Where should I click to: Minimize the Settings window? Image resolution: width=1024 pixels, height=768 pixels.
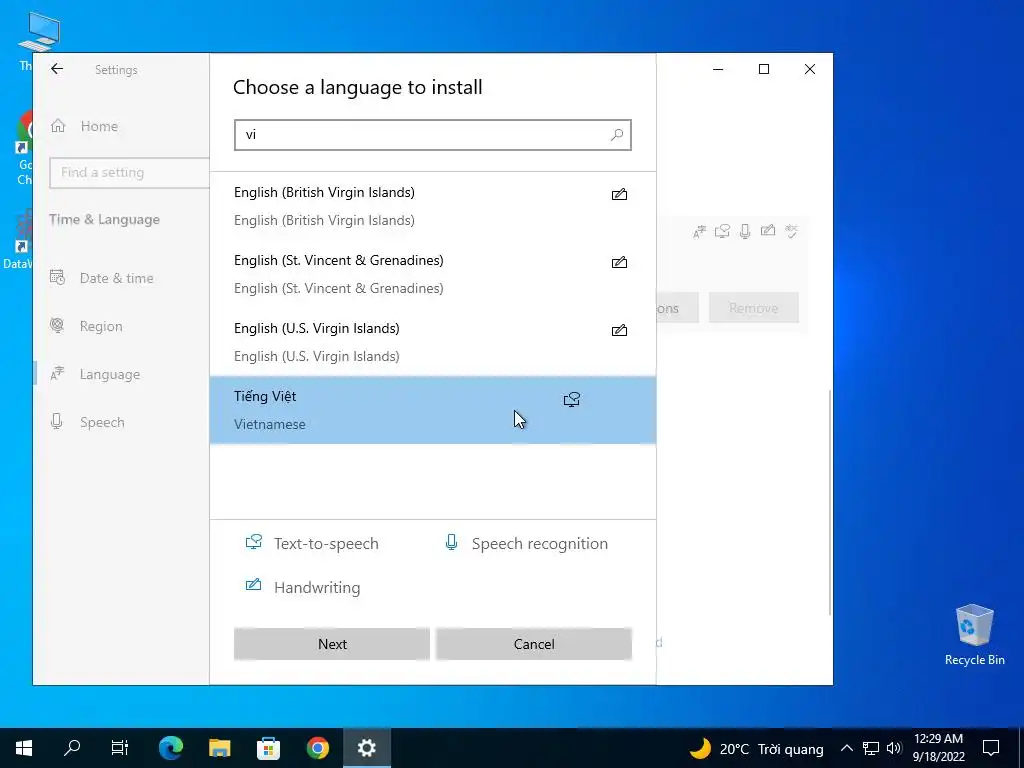click(x=718, y=69)
